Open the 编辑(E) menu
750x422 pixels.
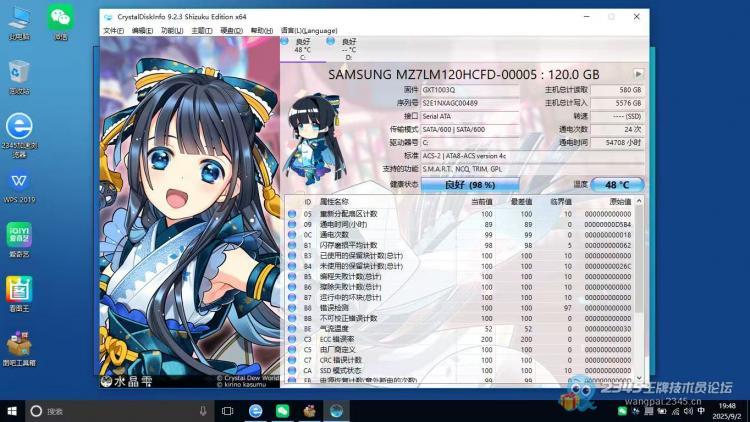click(142, 31)
